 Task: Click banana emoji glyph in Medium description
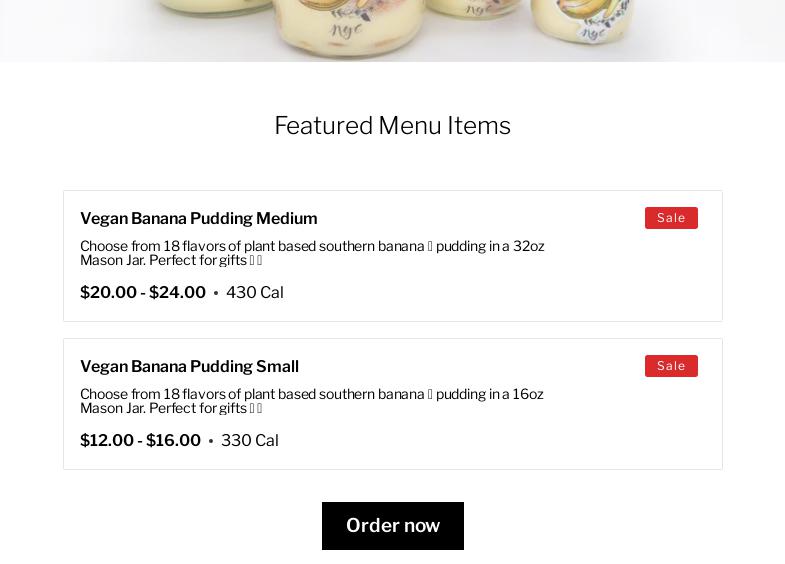point(430,246)
